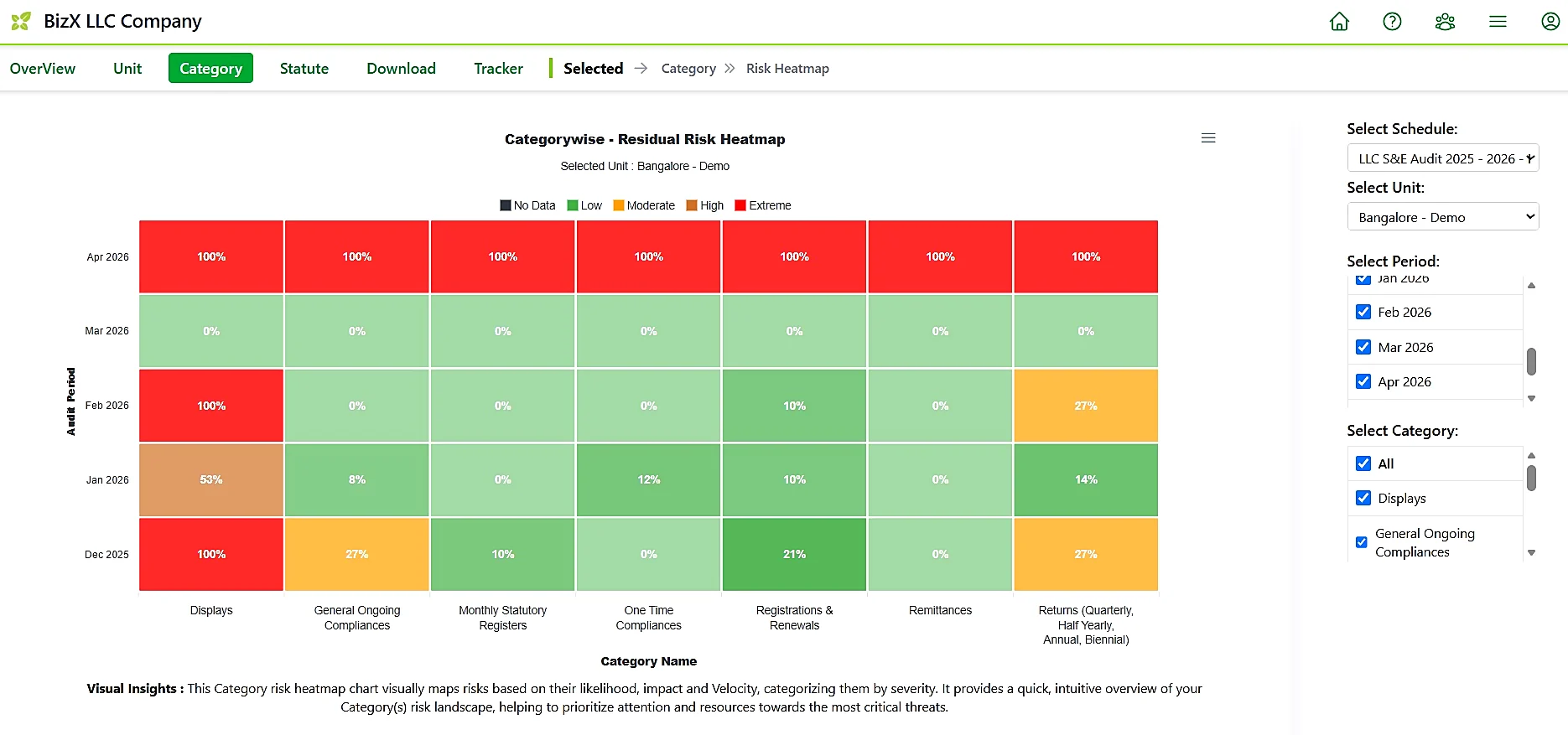Viewport: 1568px width, 735px height.
Task: Toggle the Jan 2026 period checkbox
Action: click(1363, 280)
